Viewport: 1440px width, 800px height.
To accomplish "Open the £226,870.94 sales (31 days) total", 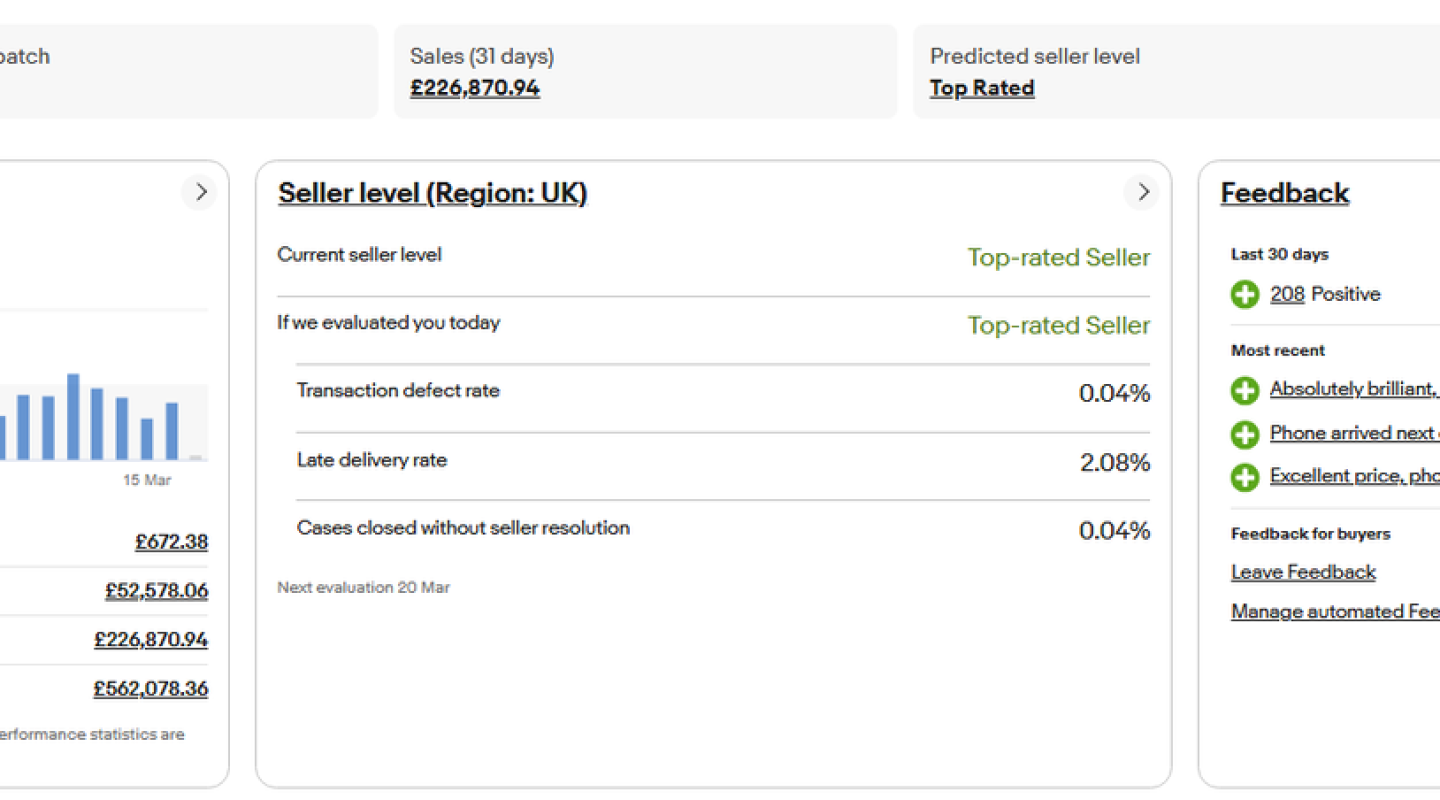I will (475, 88).
